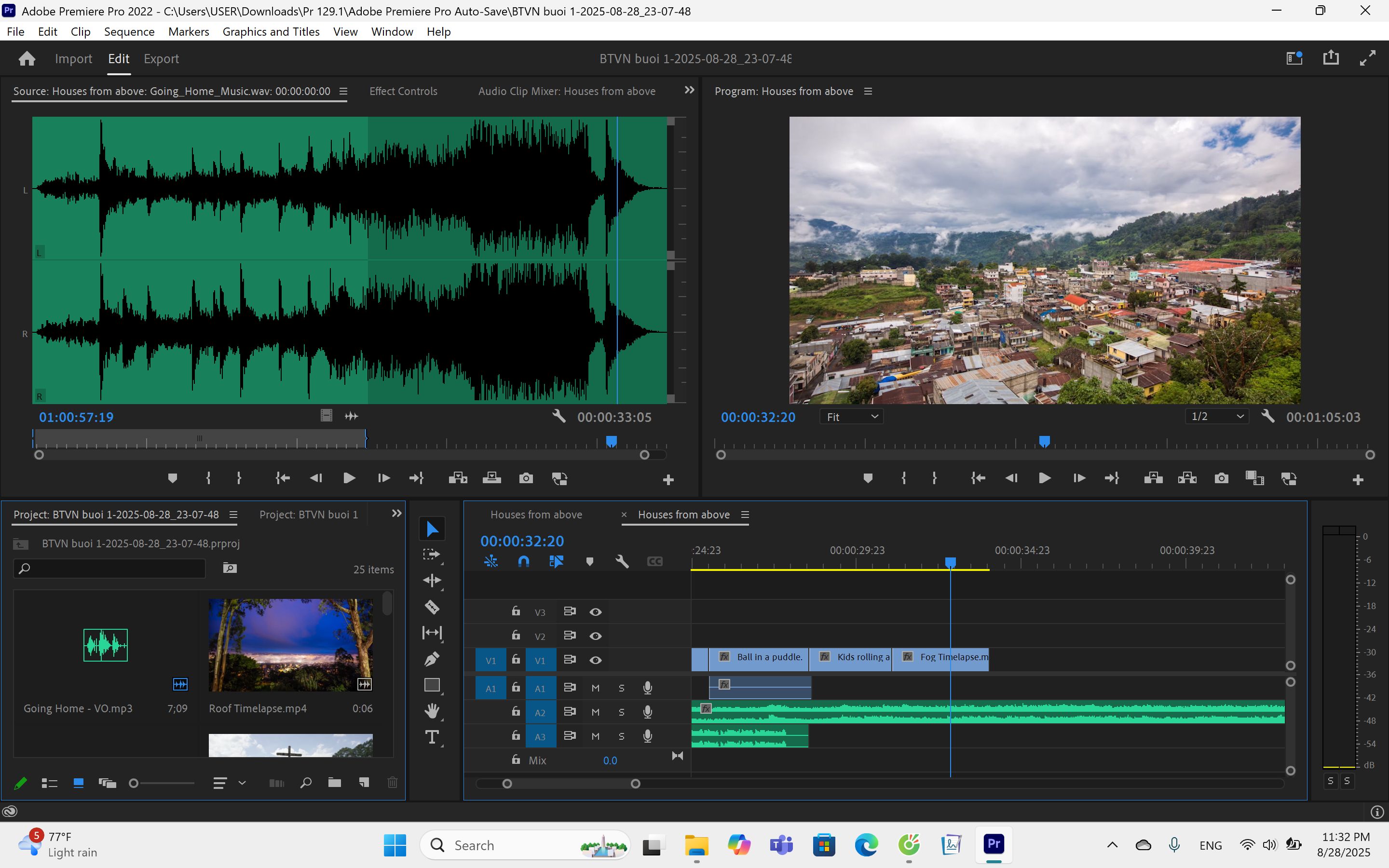Open Program monitor panel menu
1389x868 pixels.
coord(869,91)
